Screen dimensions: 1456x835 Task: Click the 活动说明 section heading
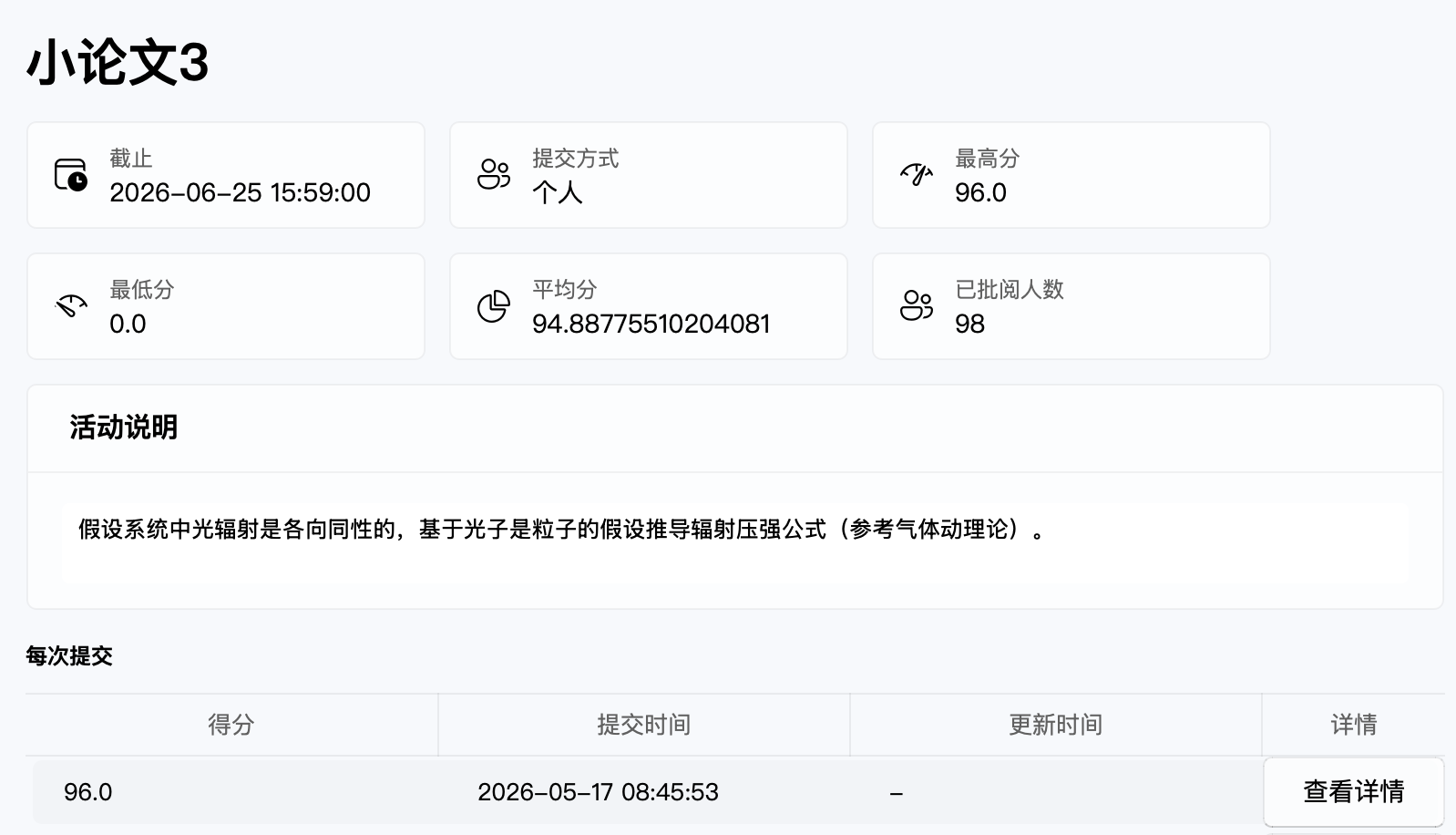124,428
